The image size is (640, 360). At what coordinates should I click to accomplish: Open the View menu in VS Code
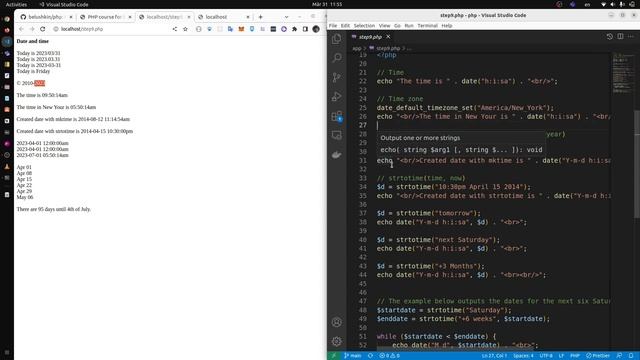coord(384,25)
